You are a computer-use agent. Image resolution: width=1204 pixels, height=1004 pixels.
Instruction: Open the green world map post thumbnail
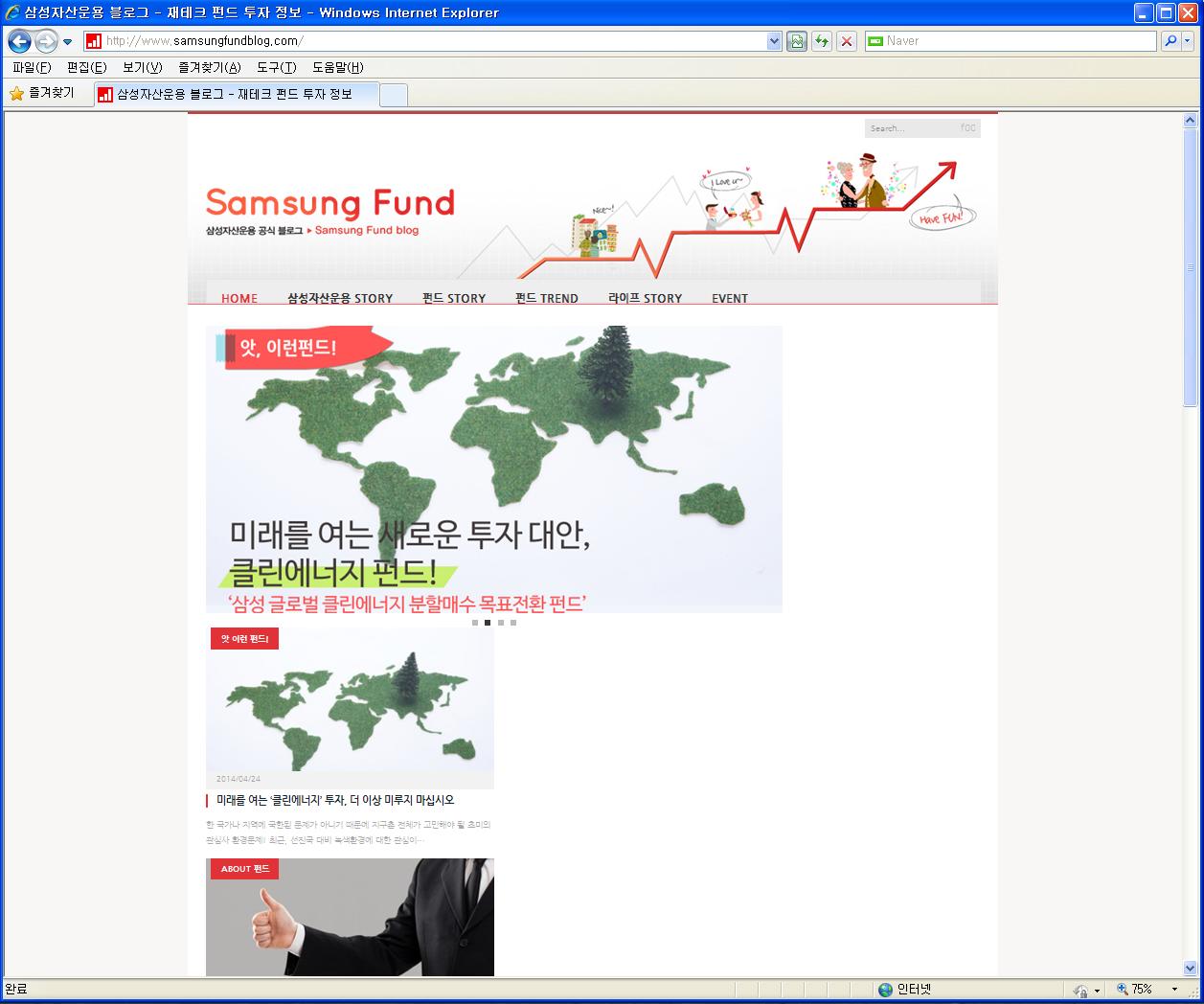click(350, 699)
